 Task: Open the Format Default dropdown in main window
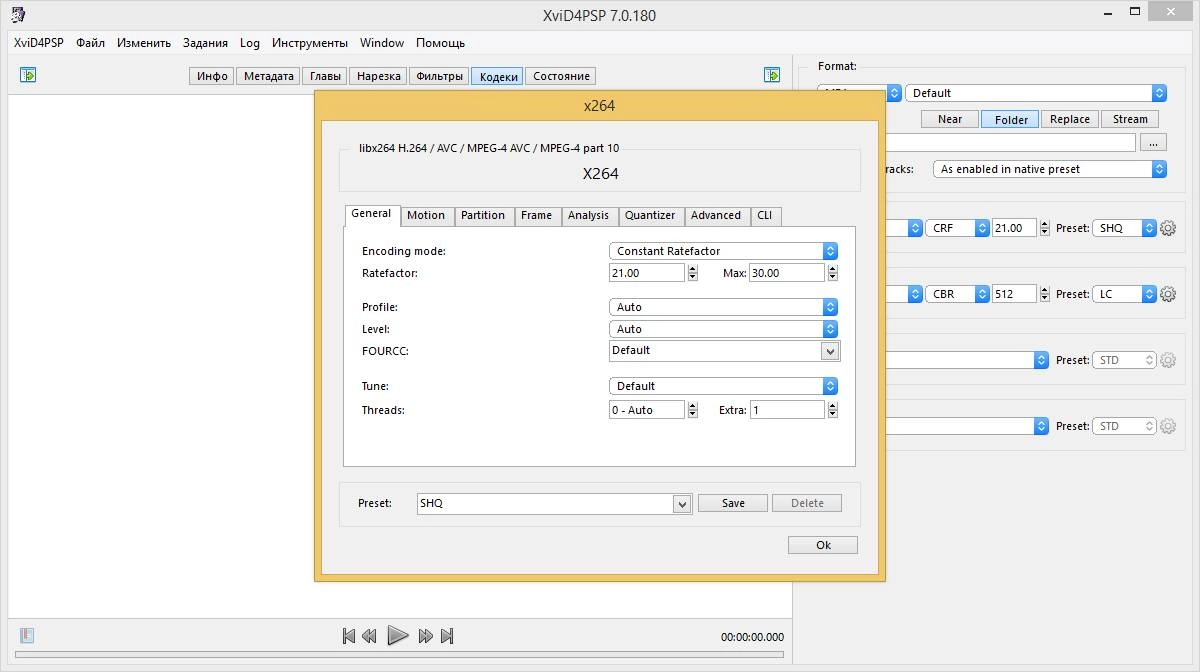pos(1036,93)
